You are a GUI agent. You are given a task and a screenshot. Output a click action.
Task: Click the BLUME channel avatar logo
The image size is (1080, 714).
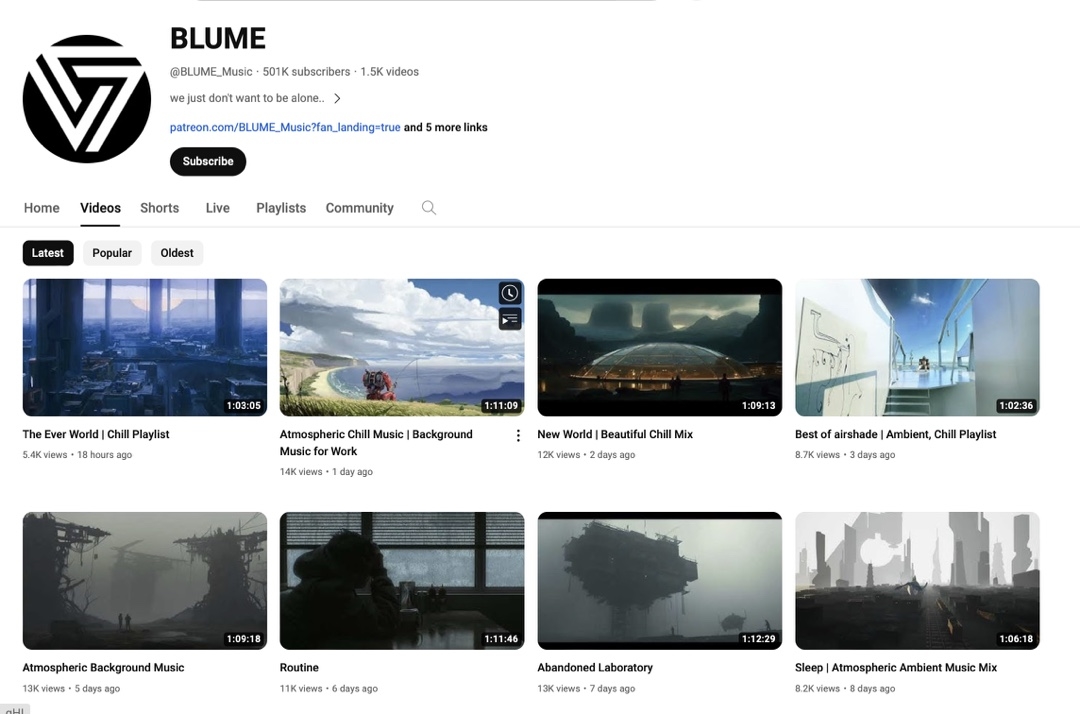[x=87, y=99]
